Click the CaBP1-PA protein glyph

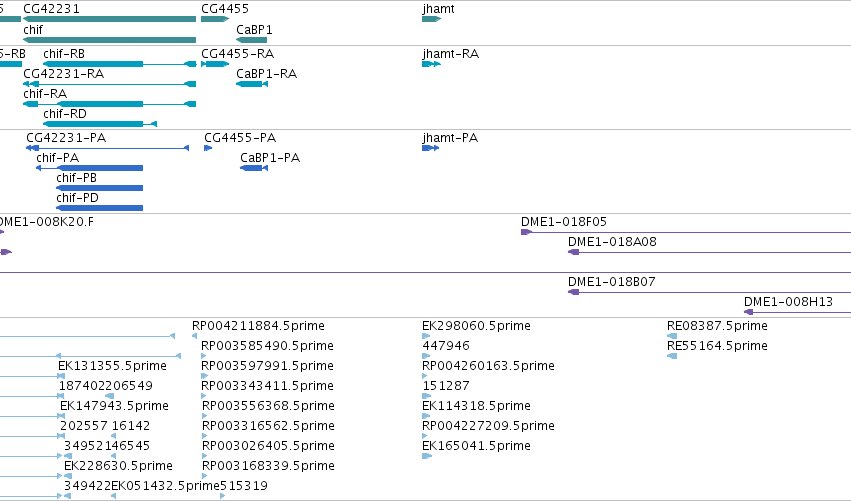pyautogui.click(x=254, y=168)
